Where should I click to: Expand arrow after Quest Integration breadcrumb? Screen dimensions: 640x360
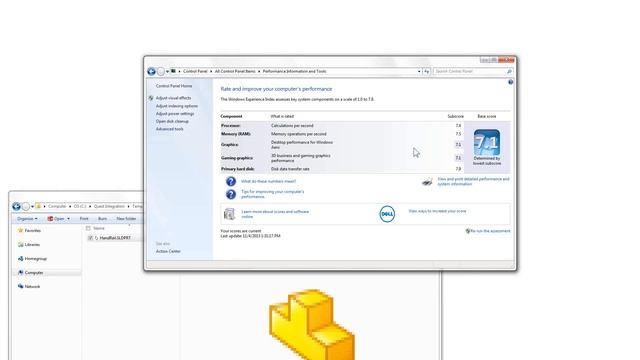coord(128,207)
